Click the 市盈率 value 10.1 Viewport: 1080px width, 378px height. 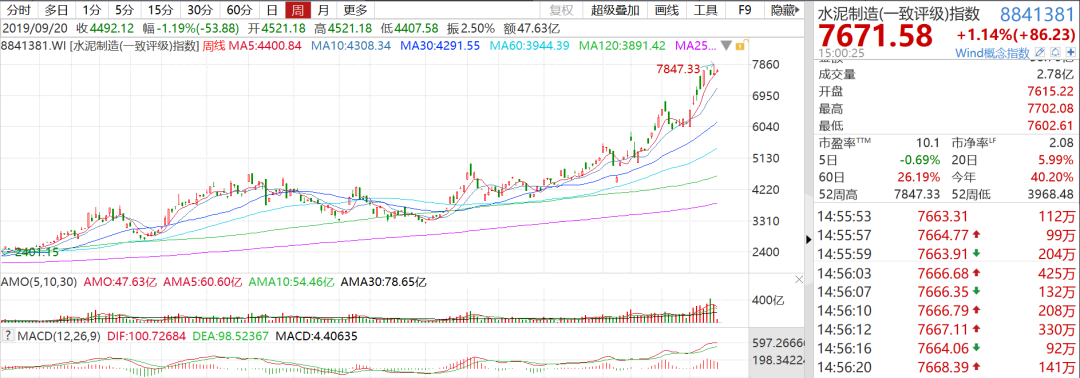[x=927, y=143]
